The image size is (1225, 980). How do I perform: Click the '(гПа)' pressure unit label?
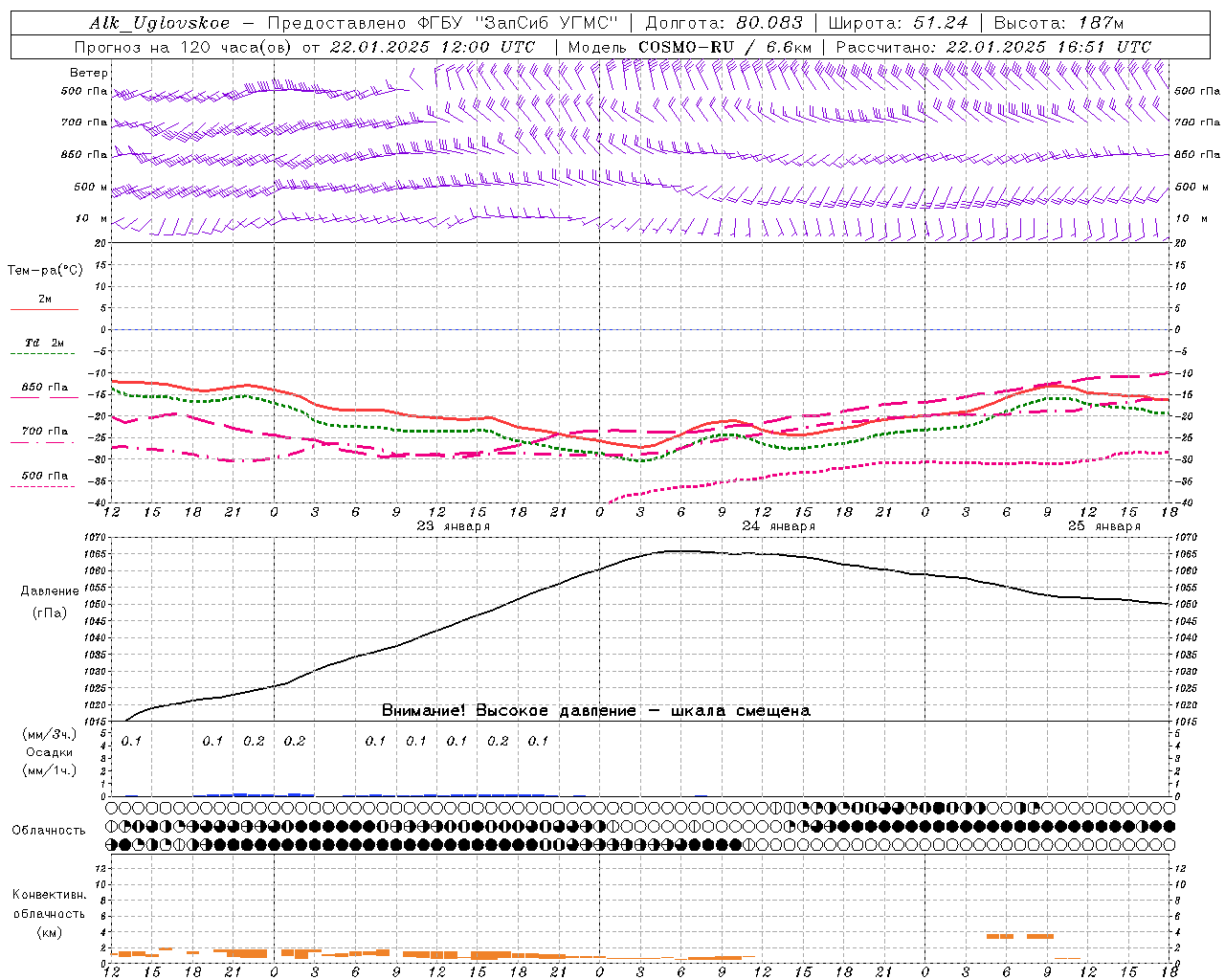coord(50,613)
